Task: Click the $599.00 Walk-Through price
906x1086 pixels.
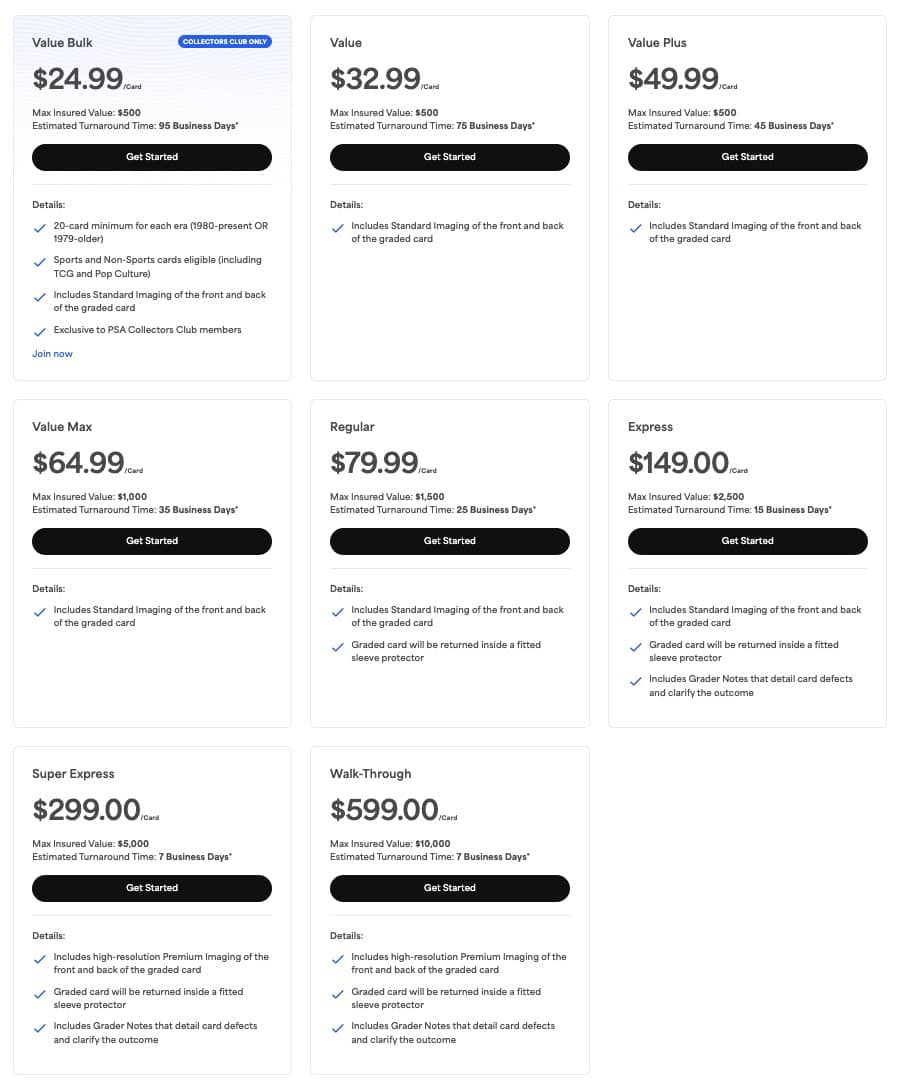Action: click(385, 809)
